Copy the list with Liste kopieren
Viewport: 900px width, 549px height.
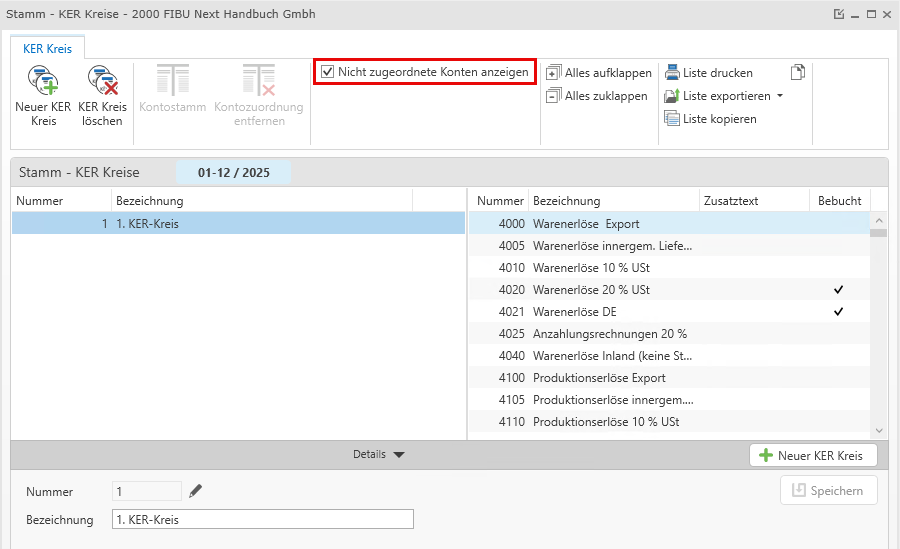pyautogui.click(x=709, y=119)
